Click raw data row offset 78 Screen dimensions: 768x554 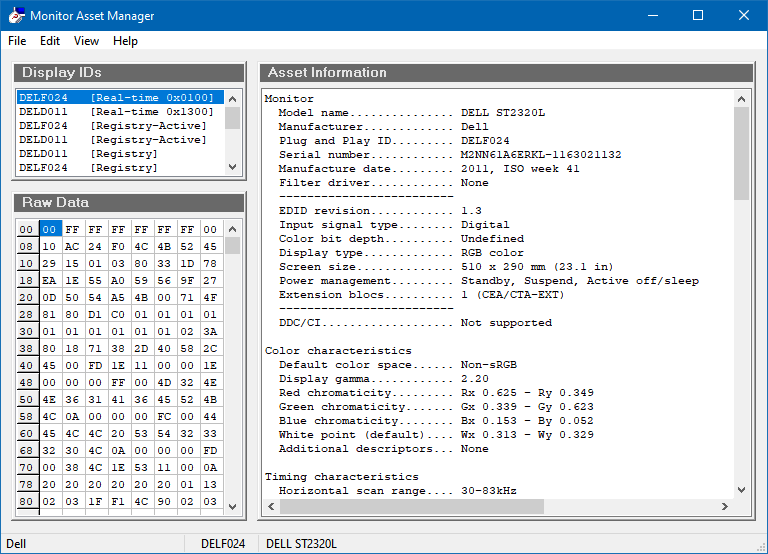pyautogui.click(x=26, y=484)
